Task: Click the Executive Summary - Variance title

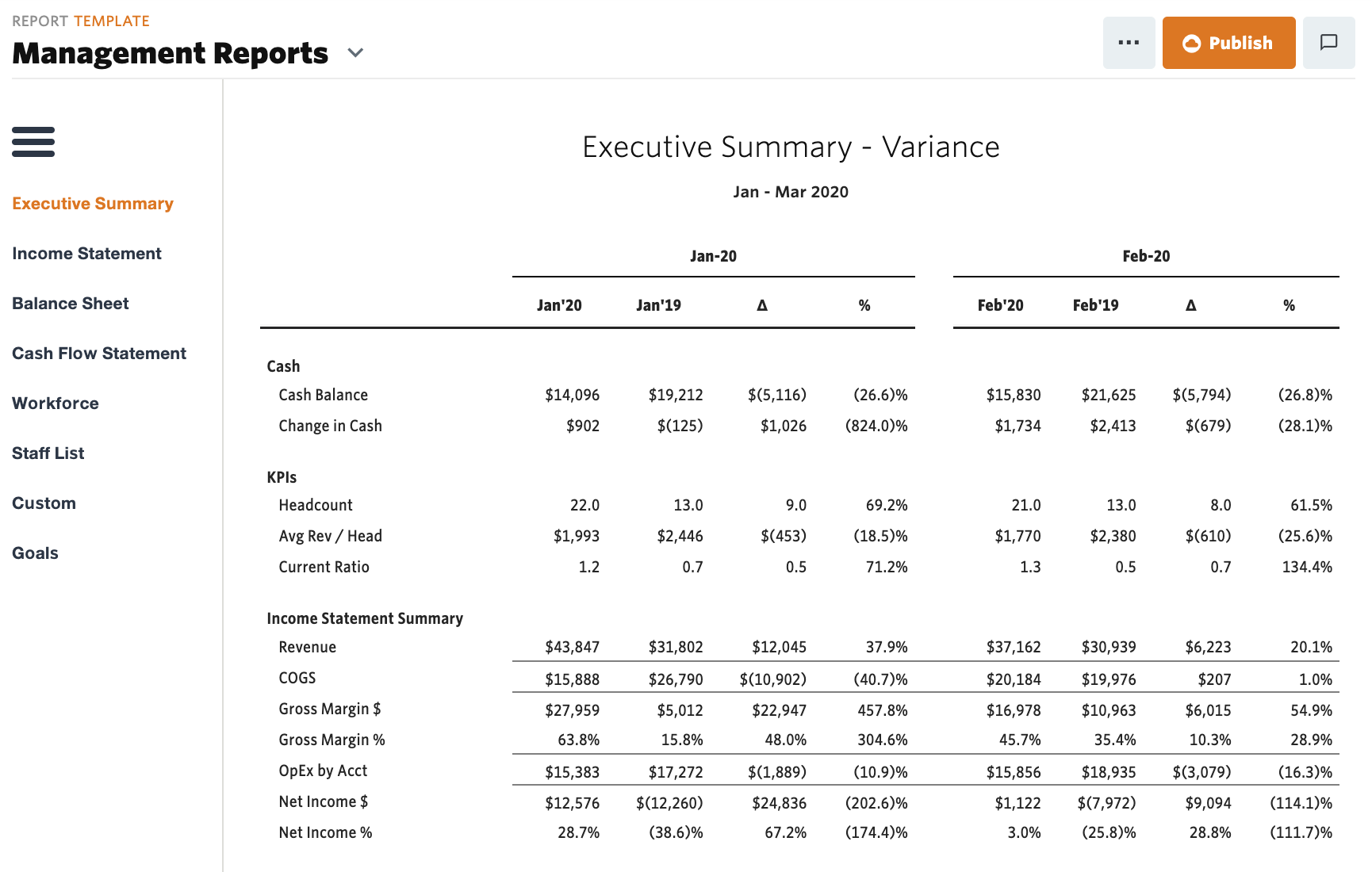Action: pyautogui.click(x=791, y=147)
